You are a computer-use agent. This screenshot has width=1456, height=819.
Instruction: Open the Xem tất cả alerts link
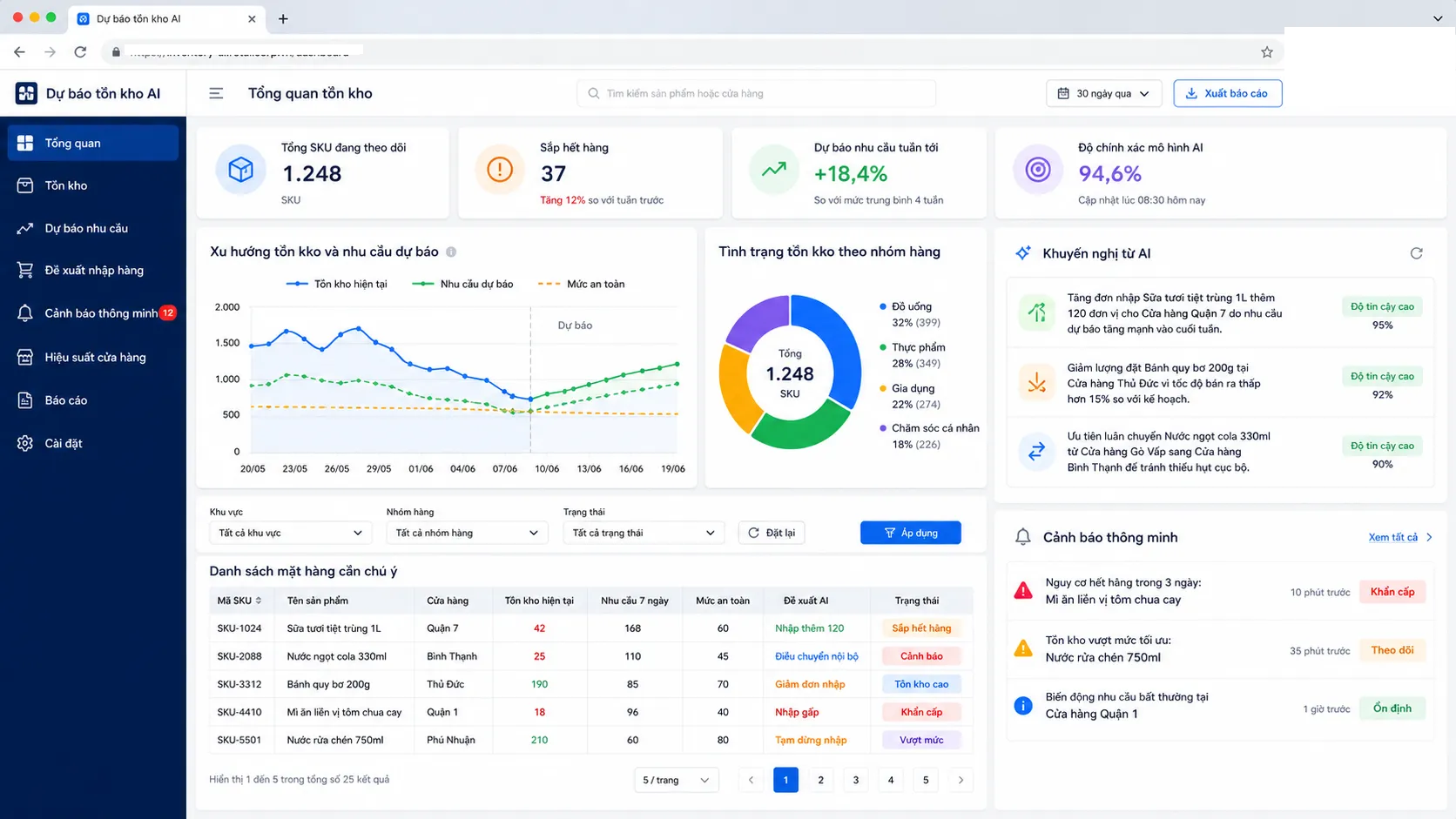(x=1400, y=537)
